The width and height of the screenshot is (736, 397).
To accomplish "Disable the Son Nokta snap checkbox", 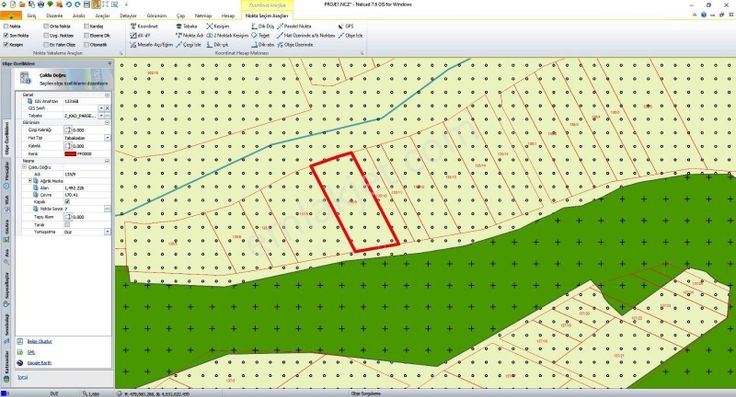I will (x=6, y=35).
